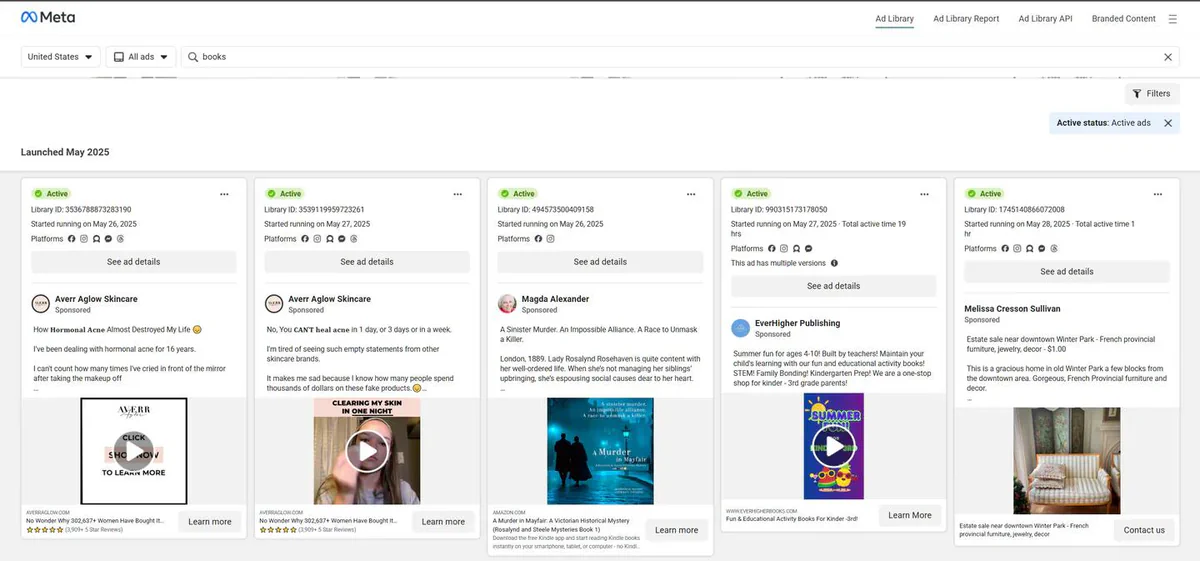Switch to the Ad Library tab
This screenshot has width=1200, height=561.
pyautogui.click(x=894, y=19)
